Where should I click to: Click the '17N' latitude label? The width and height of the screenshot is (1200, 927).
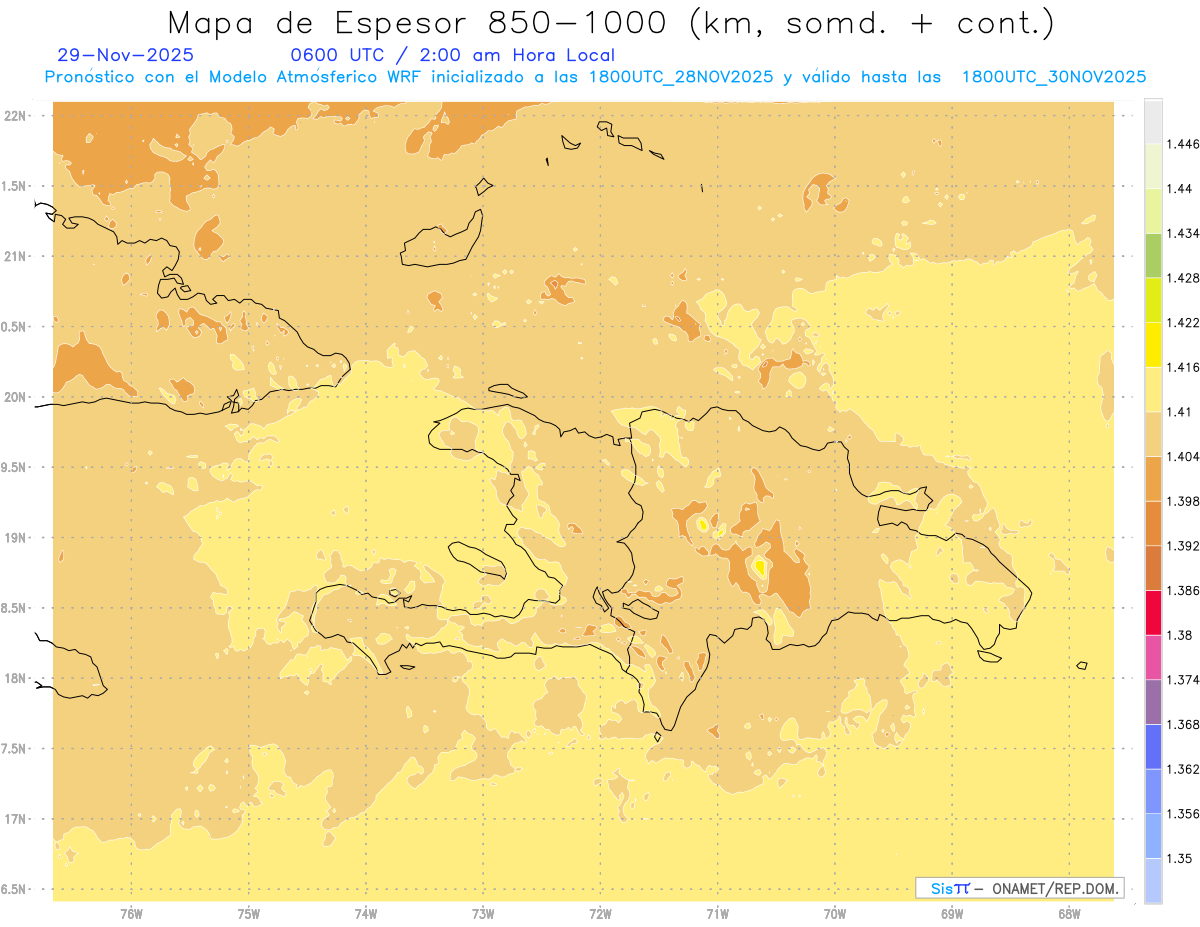point(14,819)
